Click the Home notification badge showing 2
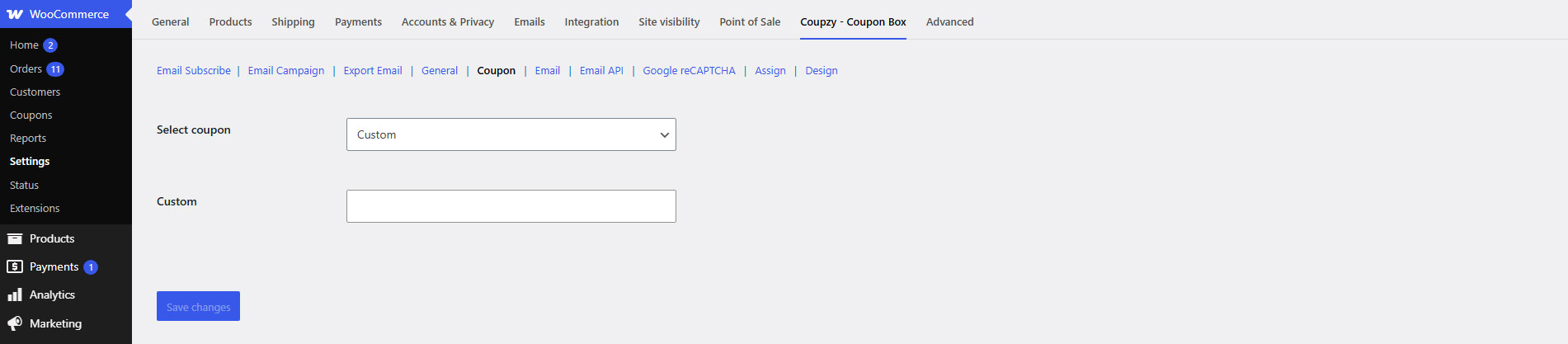1568x344 pixels. pyautogui.click(x=50, y=45)
